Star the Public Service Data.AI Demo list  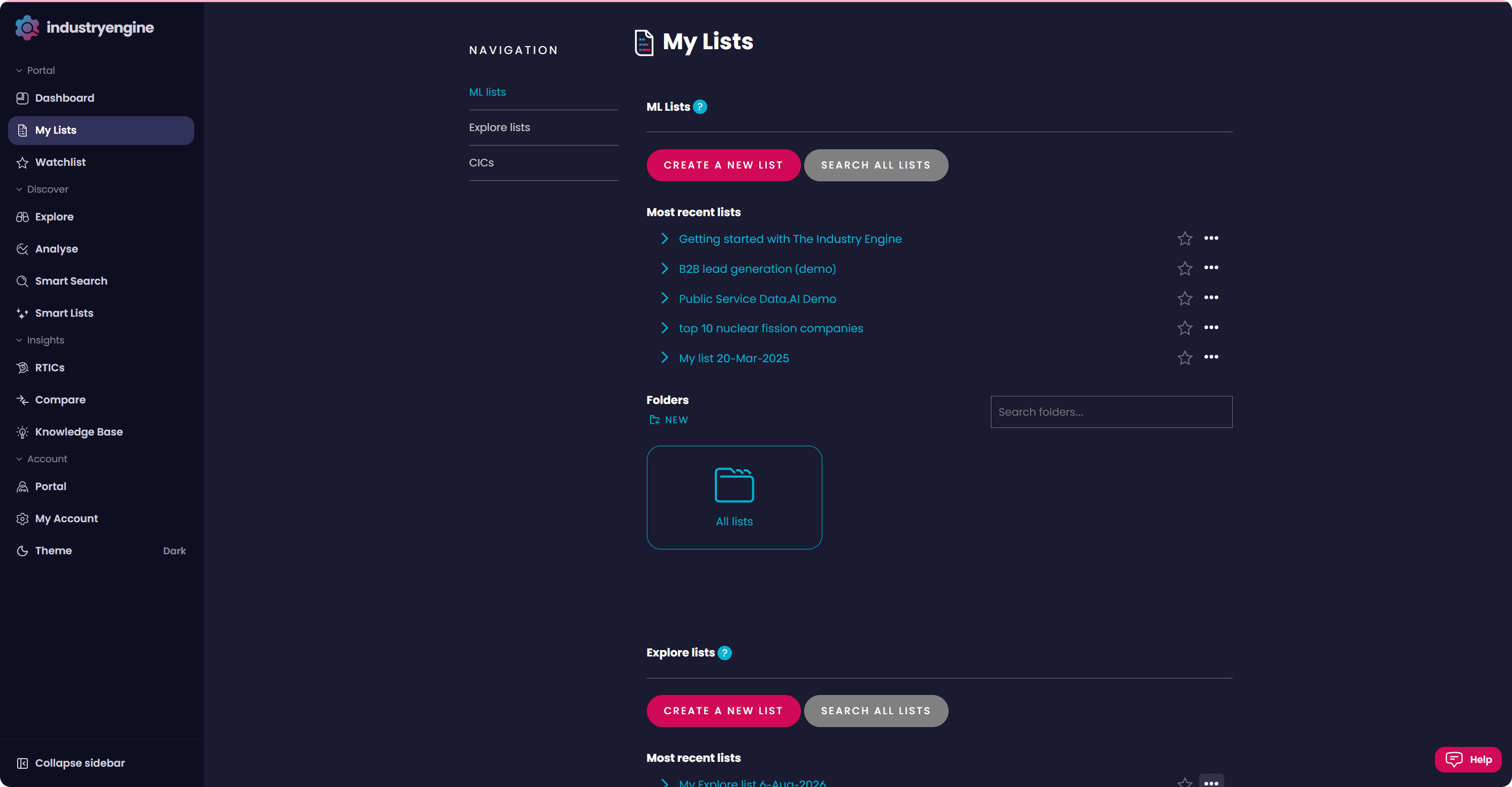point(1185,298)
